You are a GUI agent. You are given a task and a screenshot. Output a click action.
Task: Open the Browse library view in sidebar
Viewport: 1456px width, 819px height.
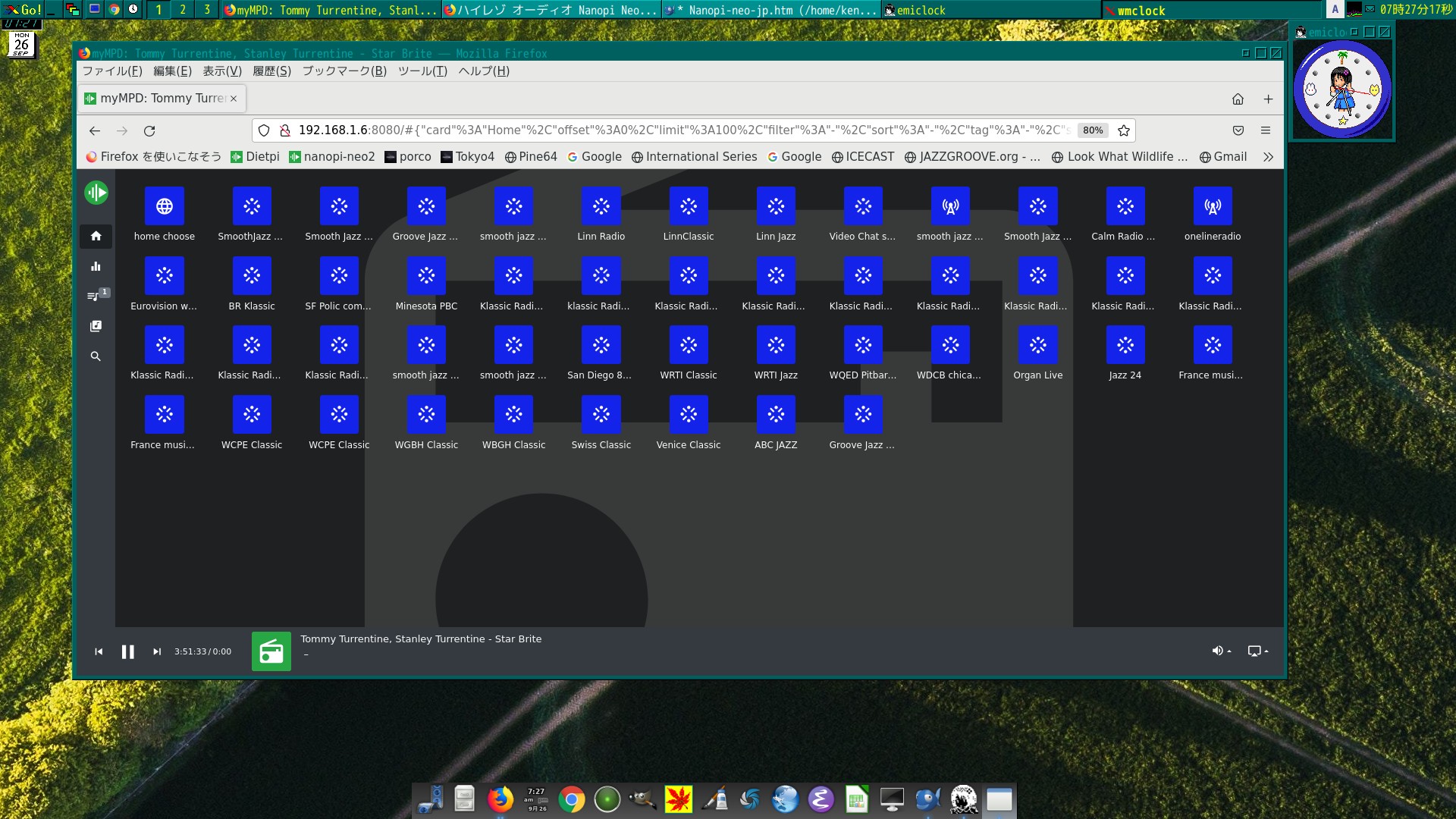pyautogui.click(x=96, y=326)
